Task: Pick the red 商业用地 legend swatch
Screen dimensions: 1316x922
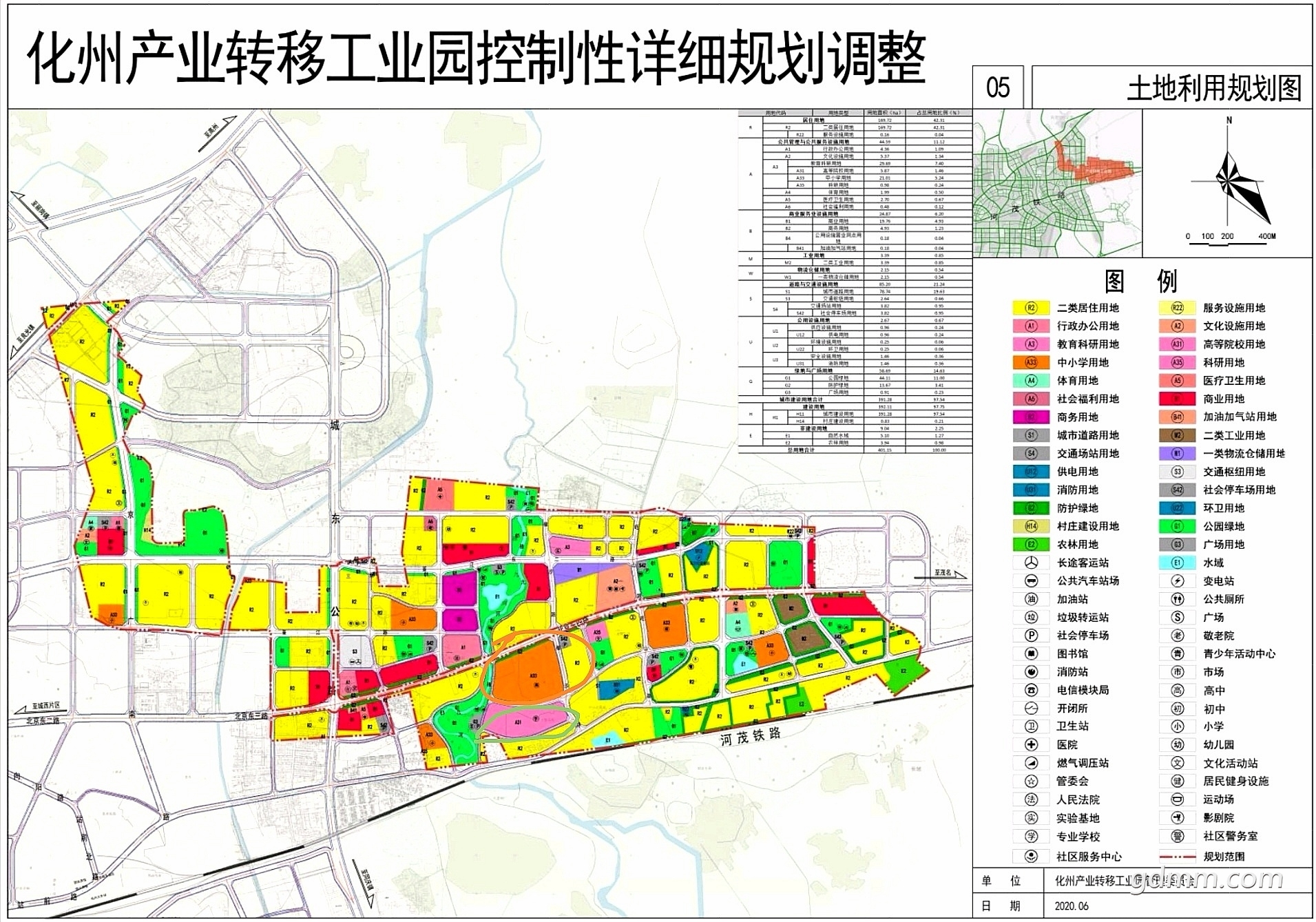Action: click(x=1177, y=399)
